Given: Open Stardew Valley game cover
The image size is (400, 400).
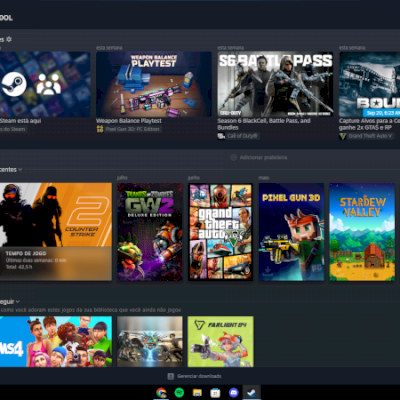Looking at the screenshot, I should 362,232.
